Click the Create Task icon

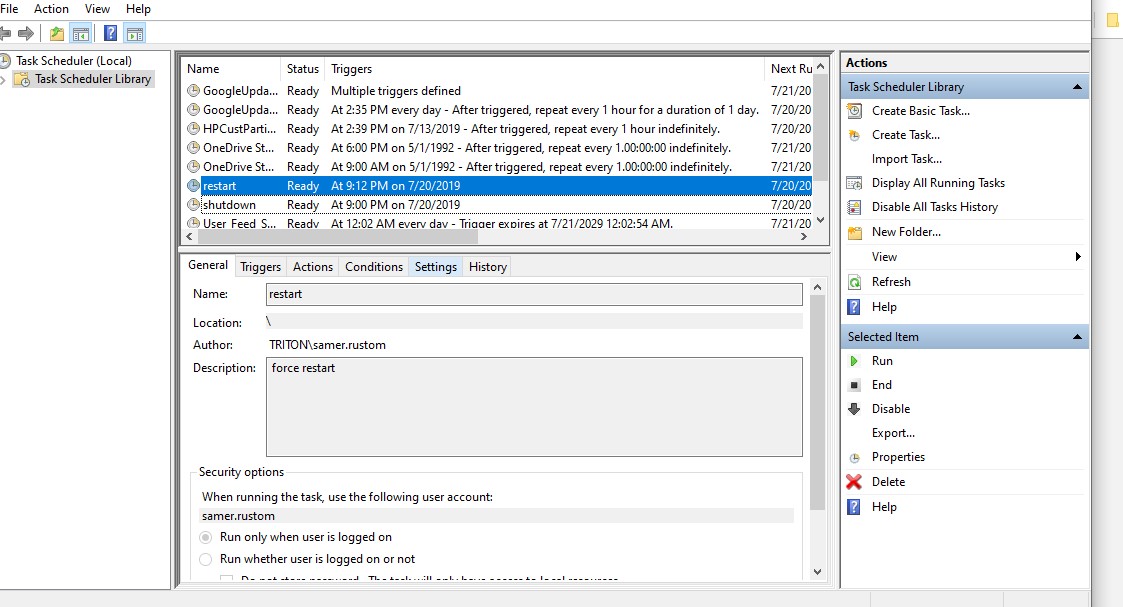(x=854, y=135)
